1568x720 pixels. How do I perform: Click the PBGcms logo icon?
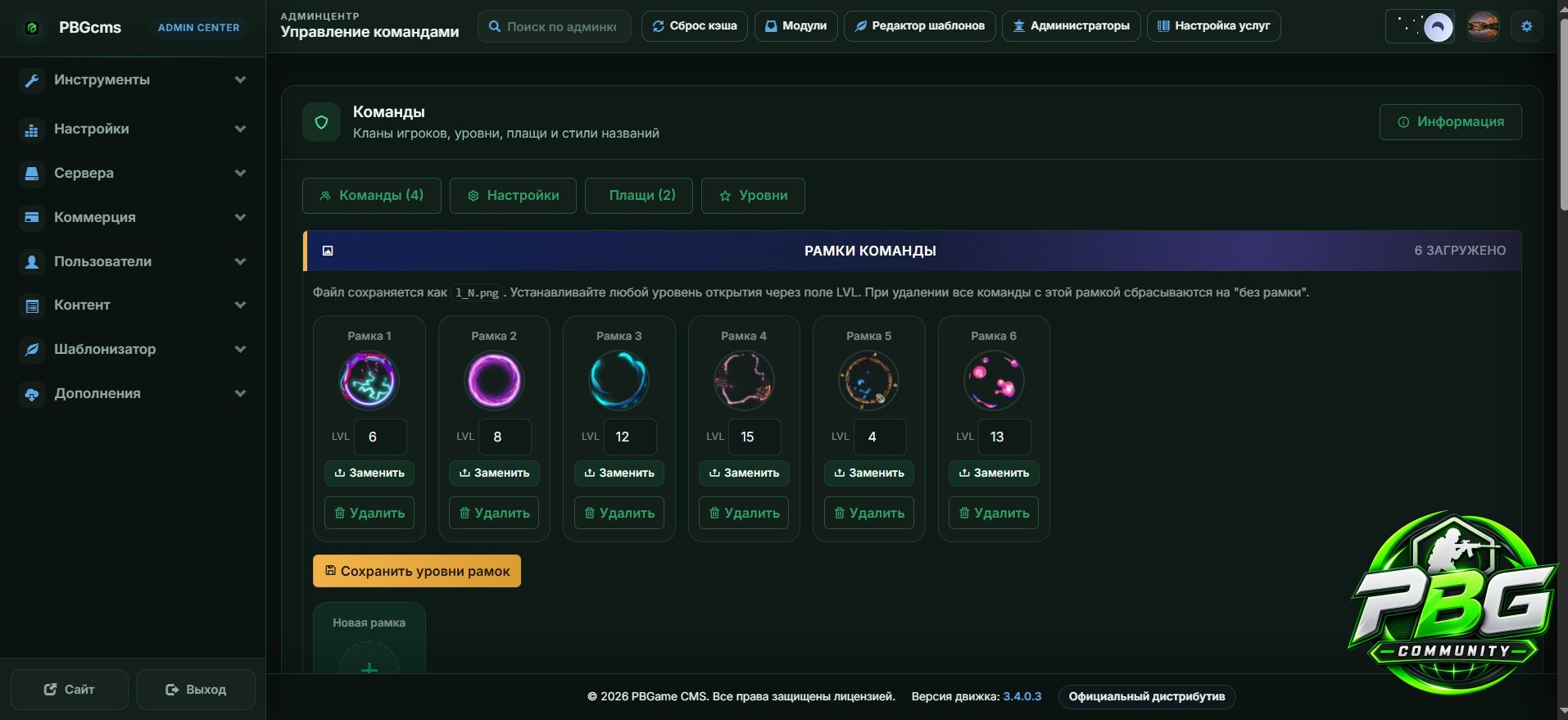tap(32, 27)
